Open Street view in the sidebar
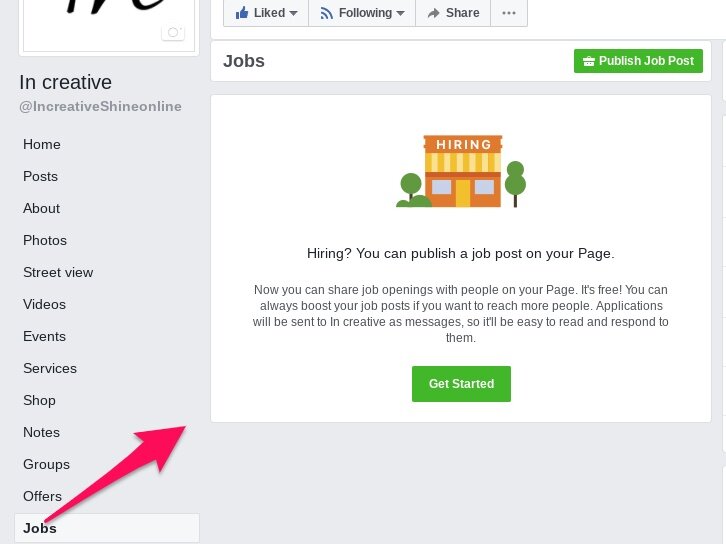 pos(58,272)
